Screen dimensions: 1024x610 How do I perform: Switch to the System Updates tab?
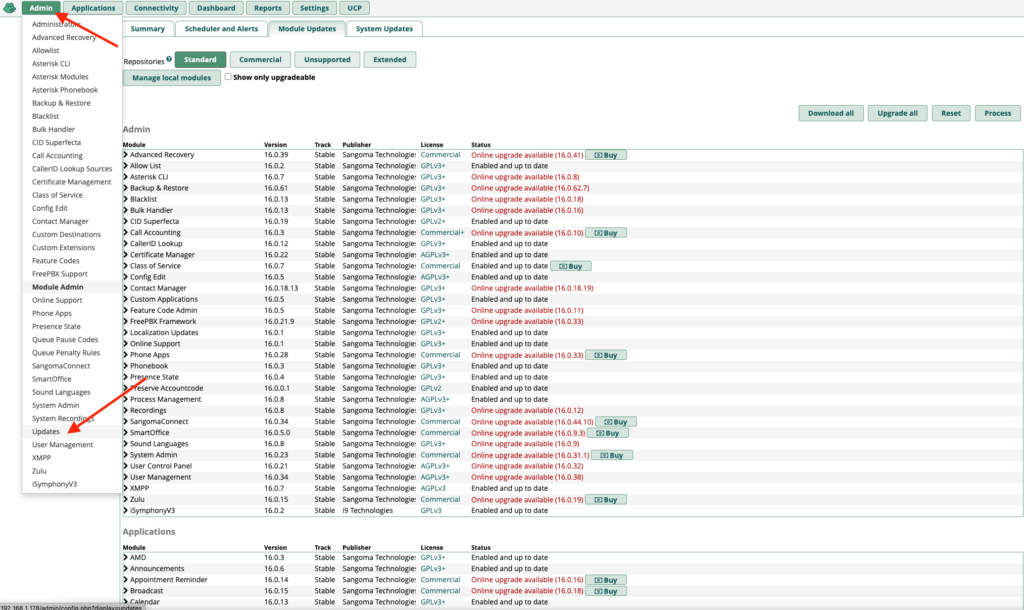point(382,29)
